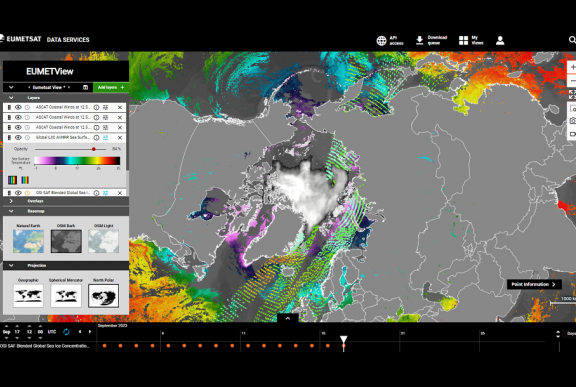Hide the topmost ASCAT Coastal Winds layer
The image size is (576, 387).
click(18, 107)
